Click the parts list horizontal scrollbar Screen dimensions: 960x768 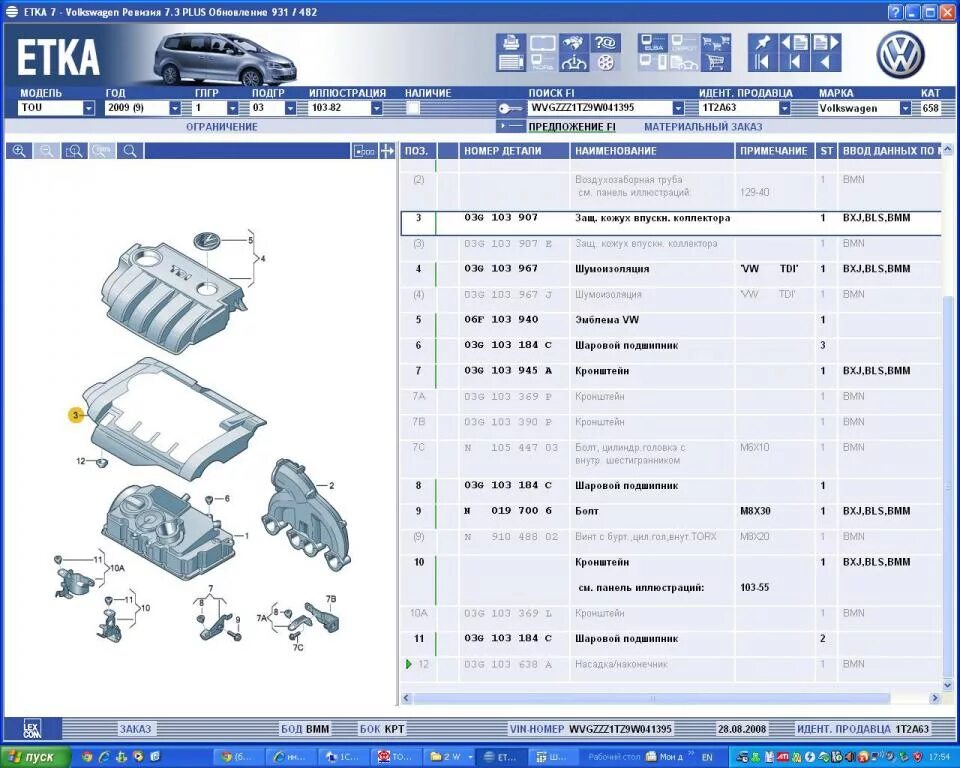(x=653, y=698)
